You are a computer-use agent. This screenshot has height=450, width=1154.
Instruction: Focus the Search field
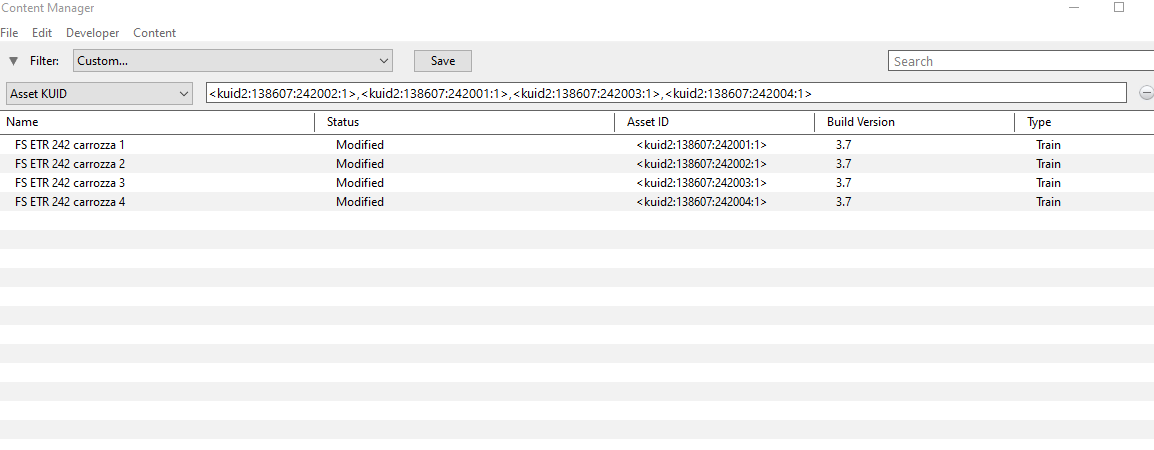pyautogui.click(x=1021, y=61)
